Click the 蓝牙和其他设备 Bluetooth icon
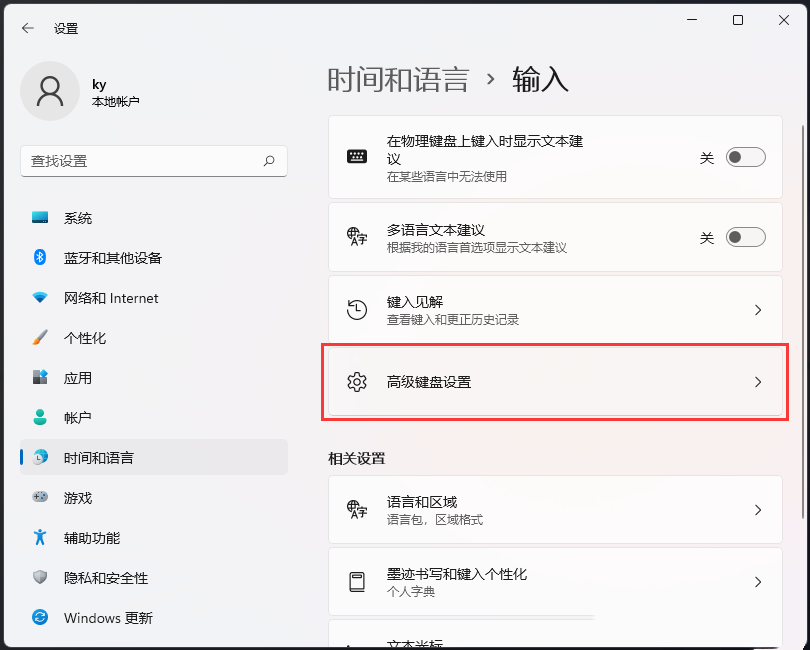Image resolution: width=810 pixels, height=650 pixels. click(x=40, y=258)
